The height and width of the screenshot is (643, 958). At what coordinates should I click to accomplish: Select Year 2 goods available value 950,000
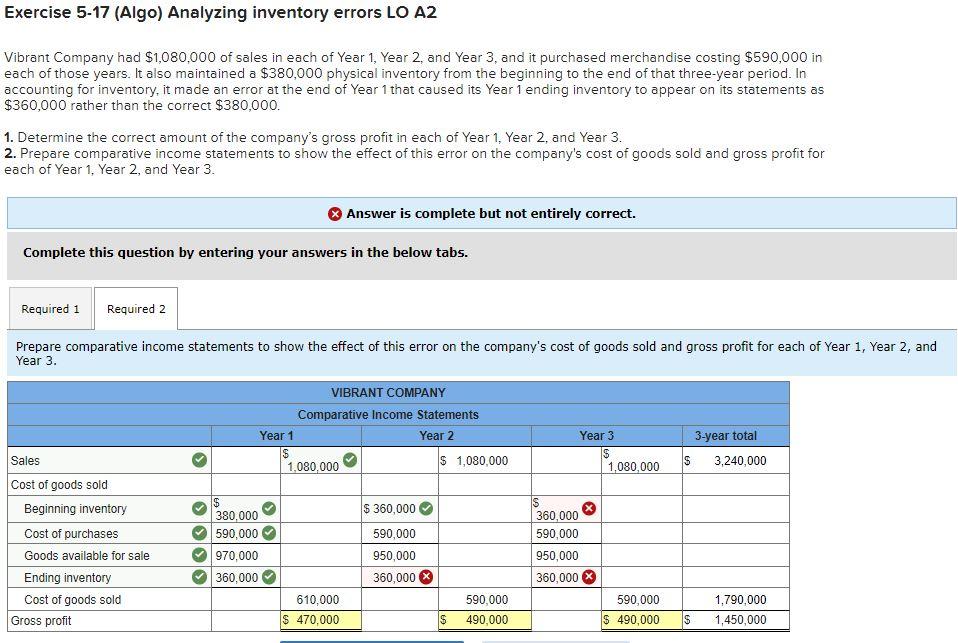click(x=394, y=556)
